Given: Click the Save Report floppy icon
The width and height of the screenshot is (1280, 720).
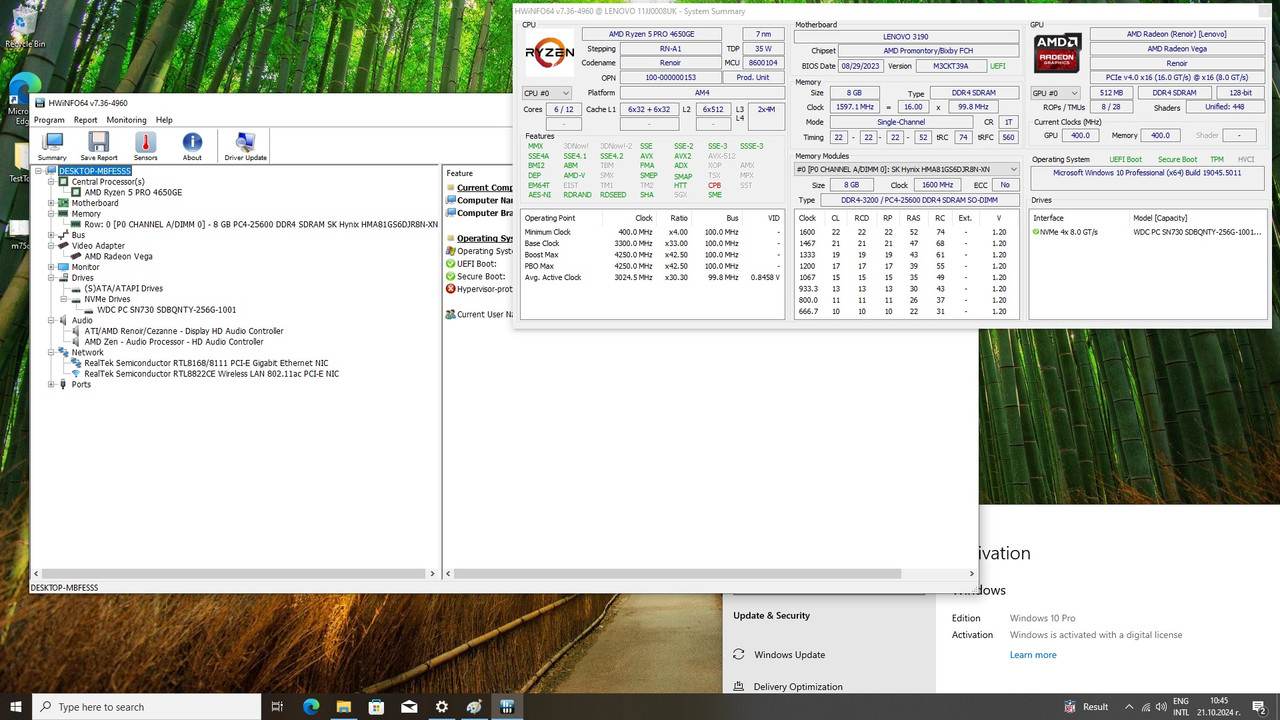Looking at the screenshot, I should tap(98, 147).
